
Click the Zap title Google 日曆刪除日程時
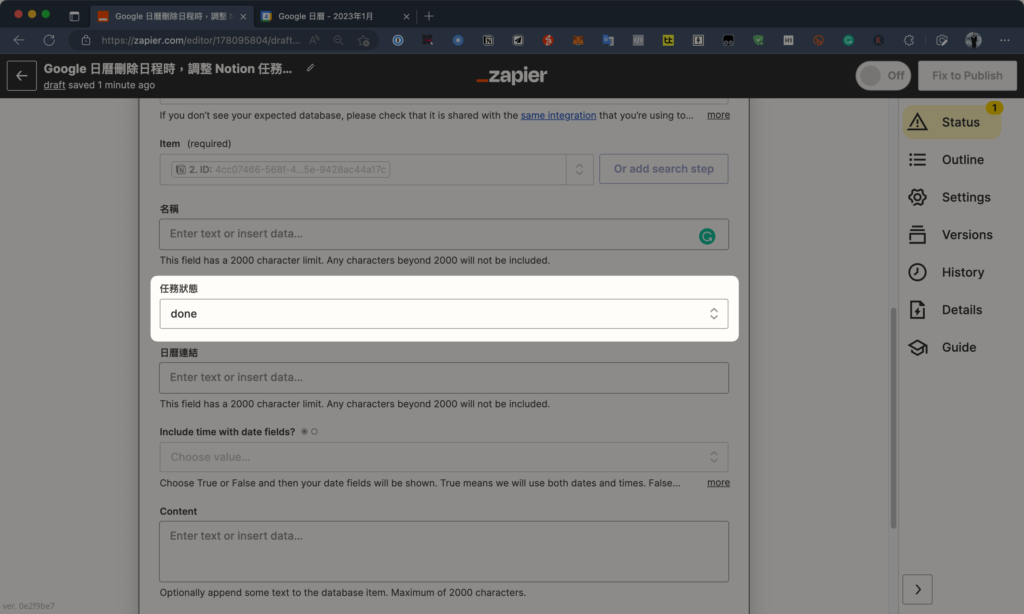coord(168,69)
